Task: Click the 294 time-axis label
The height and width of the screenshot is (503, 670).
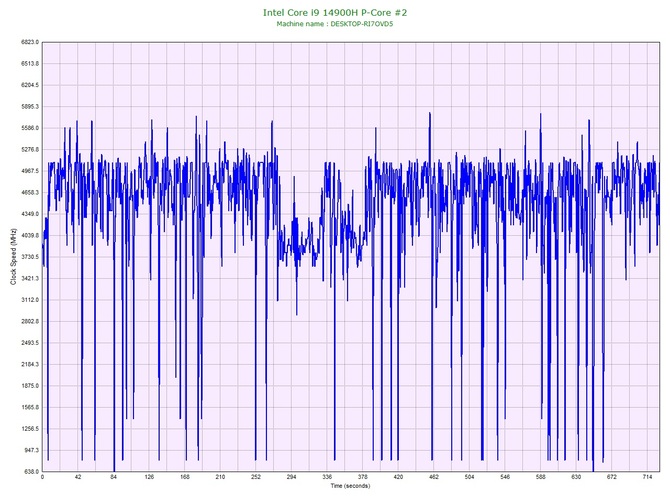Action: click(x=291, y=477)
